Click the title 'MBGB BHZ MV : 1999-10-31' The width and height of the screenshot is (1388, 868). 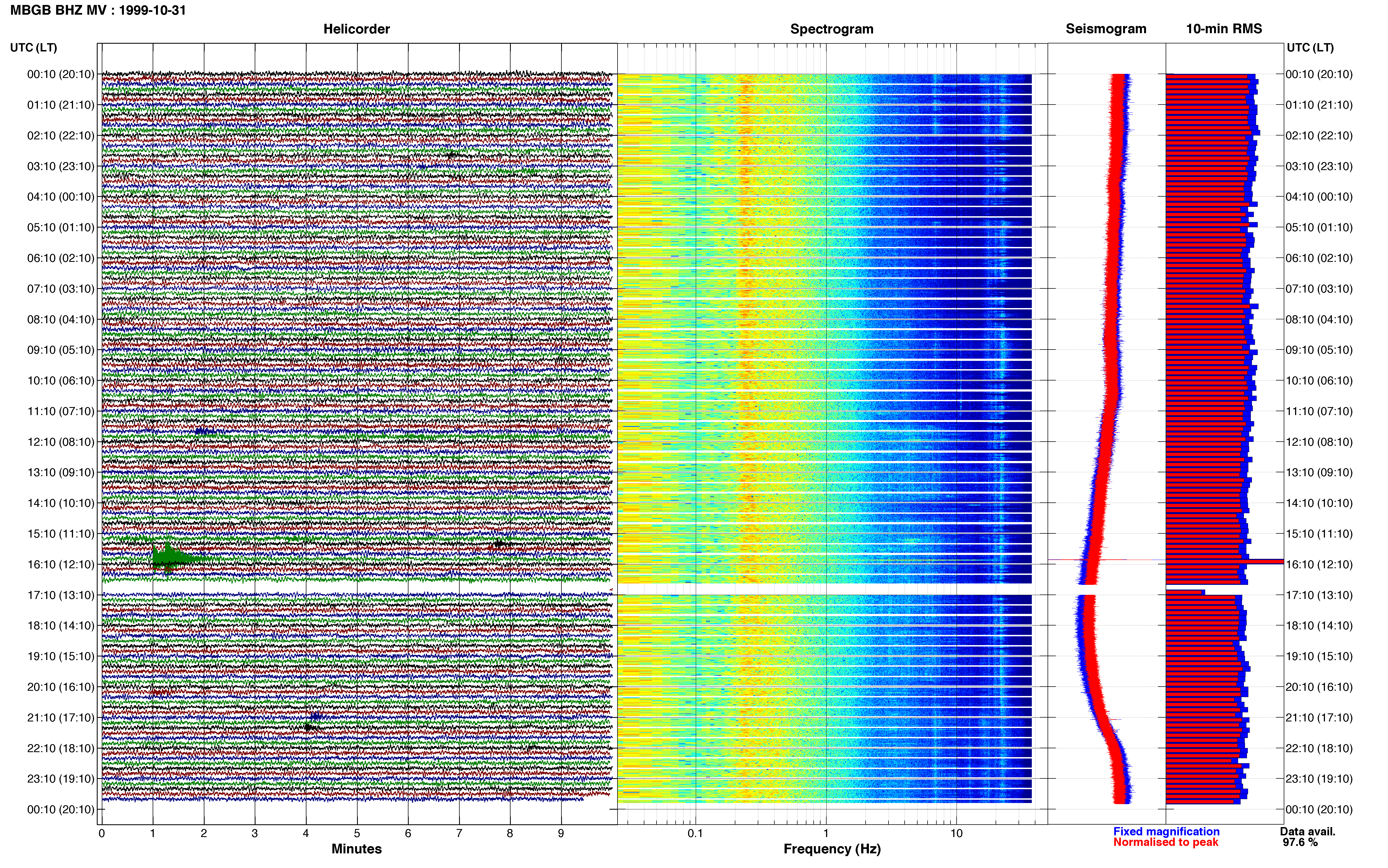tap(98, 10)
